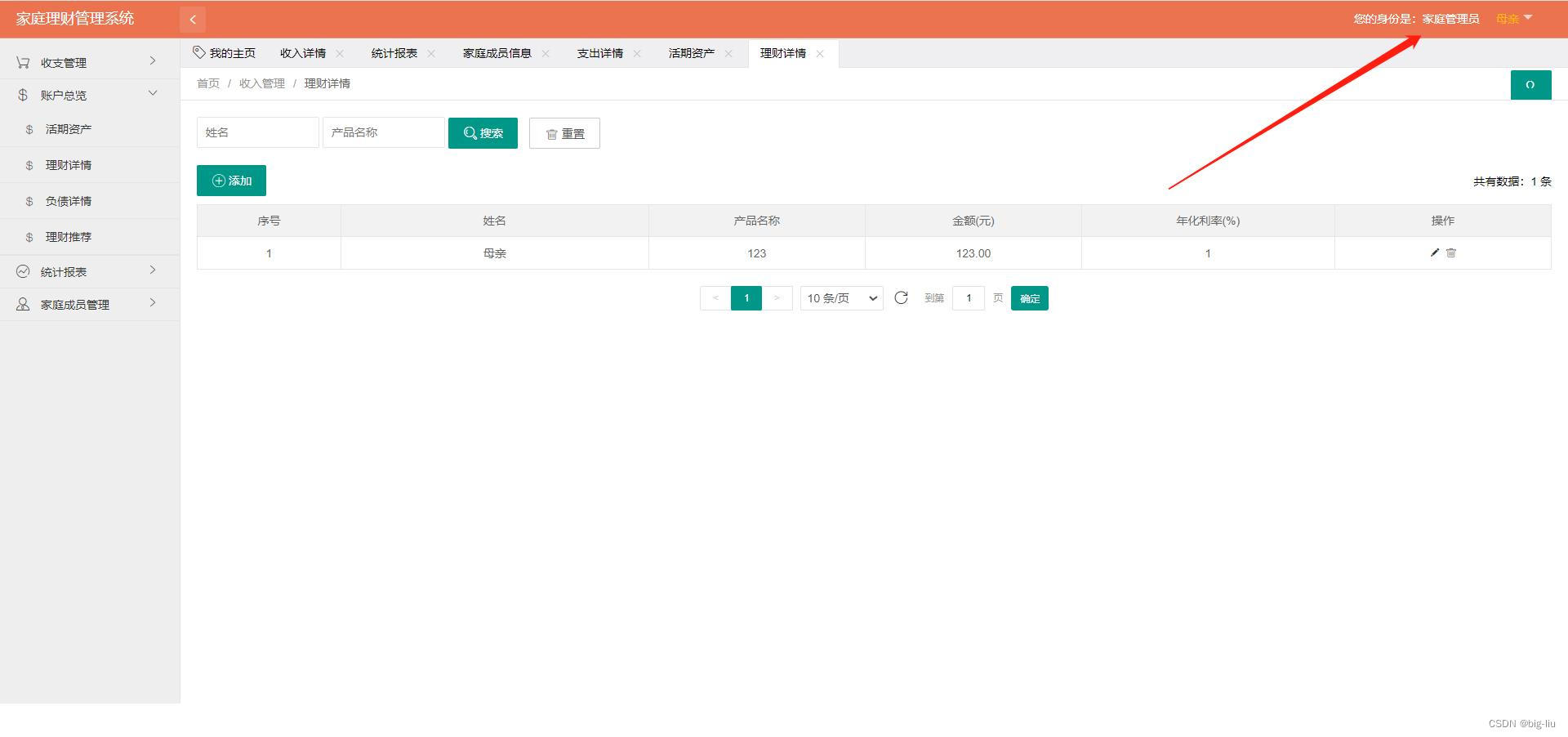Click the next page arrow
Viewport: 1568px width, 737px height.
point(777,298)
